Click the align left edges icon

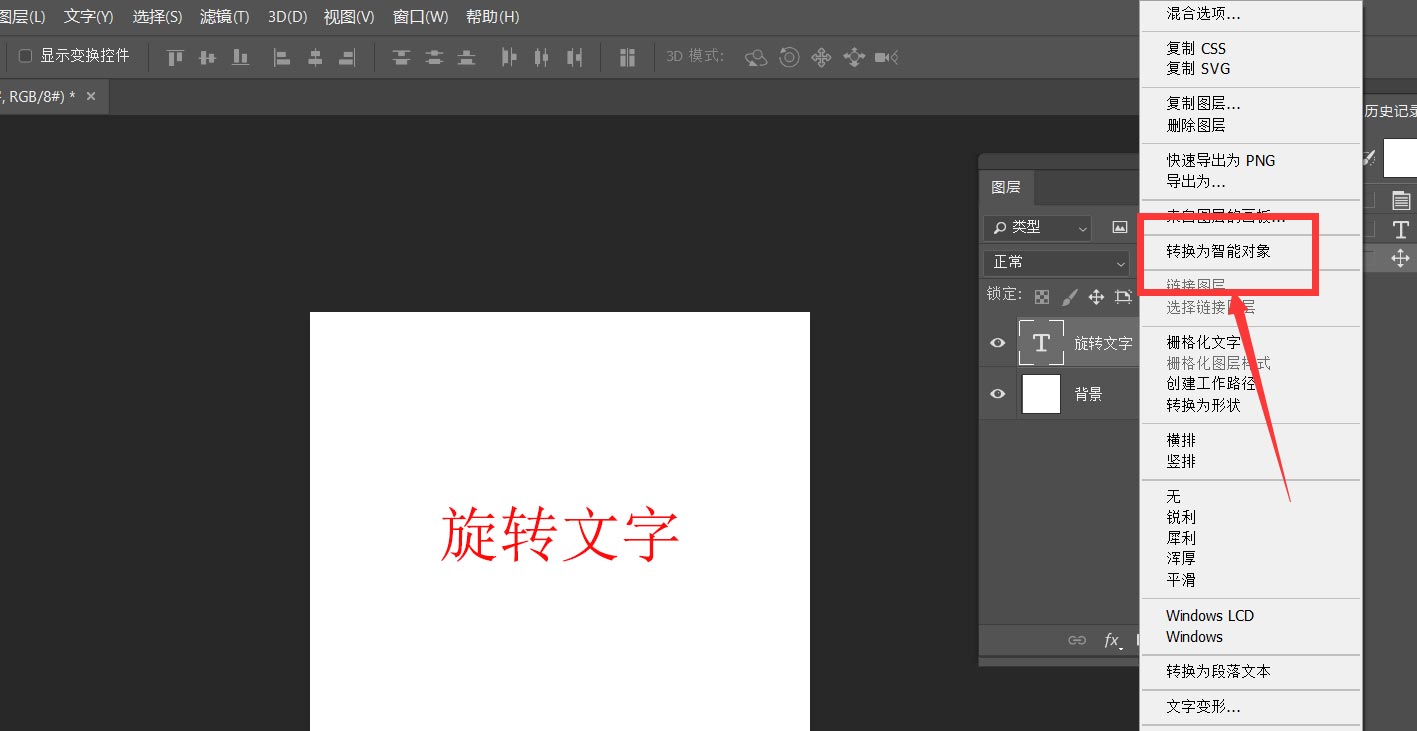point(280,57)
